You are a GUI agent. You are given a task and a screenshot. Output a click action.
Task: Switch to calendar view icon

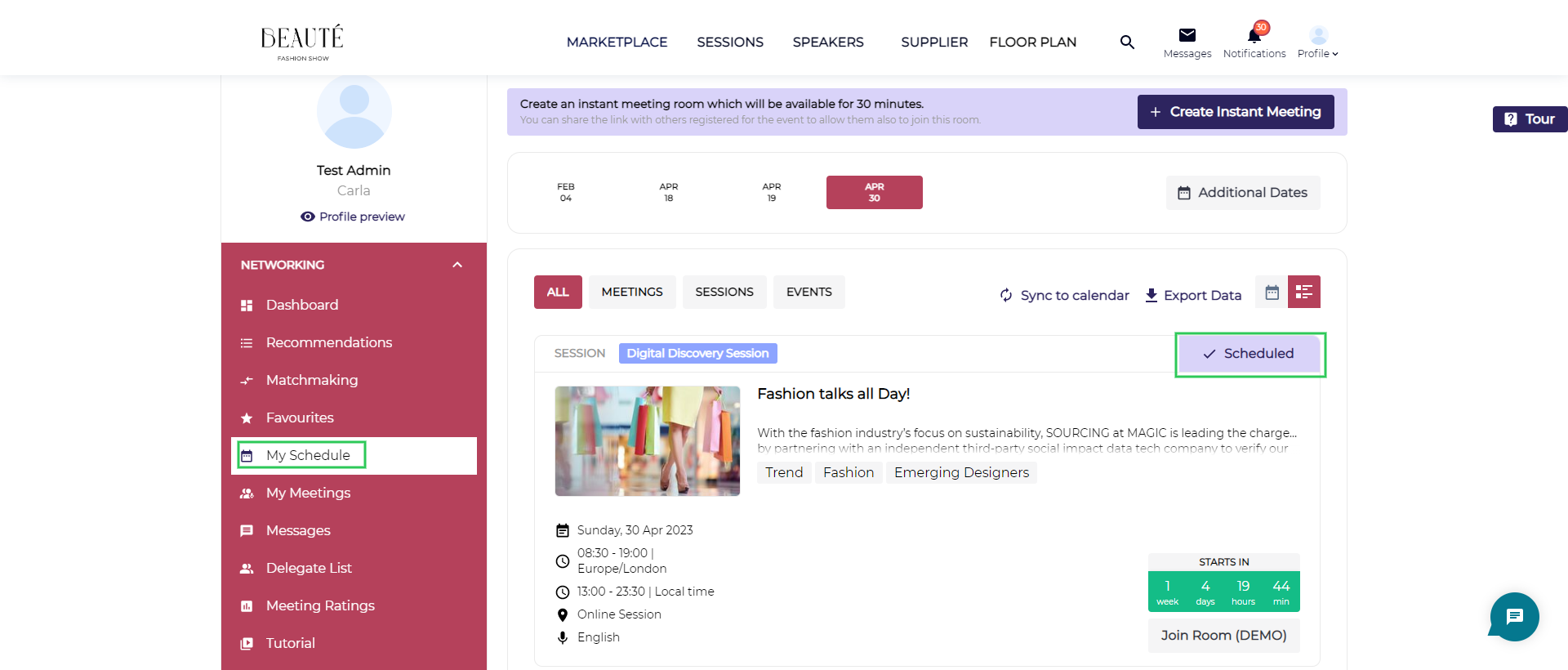[1272, 293]
